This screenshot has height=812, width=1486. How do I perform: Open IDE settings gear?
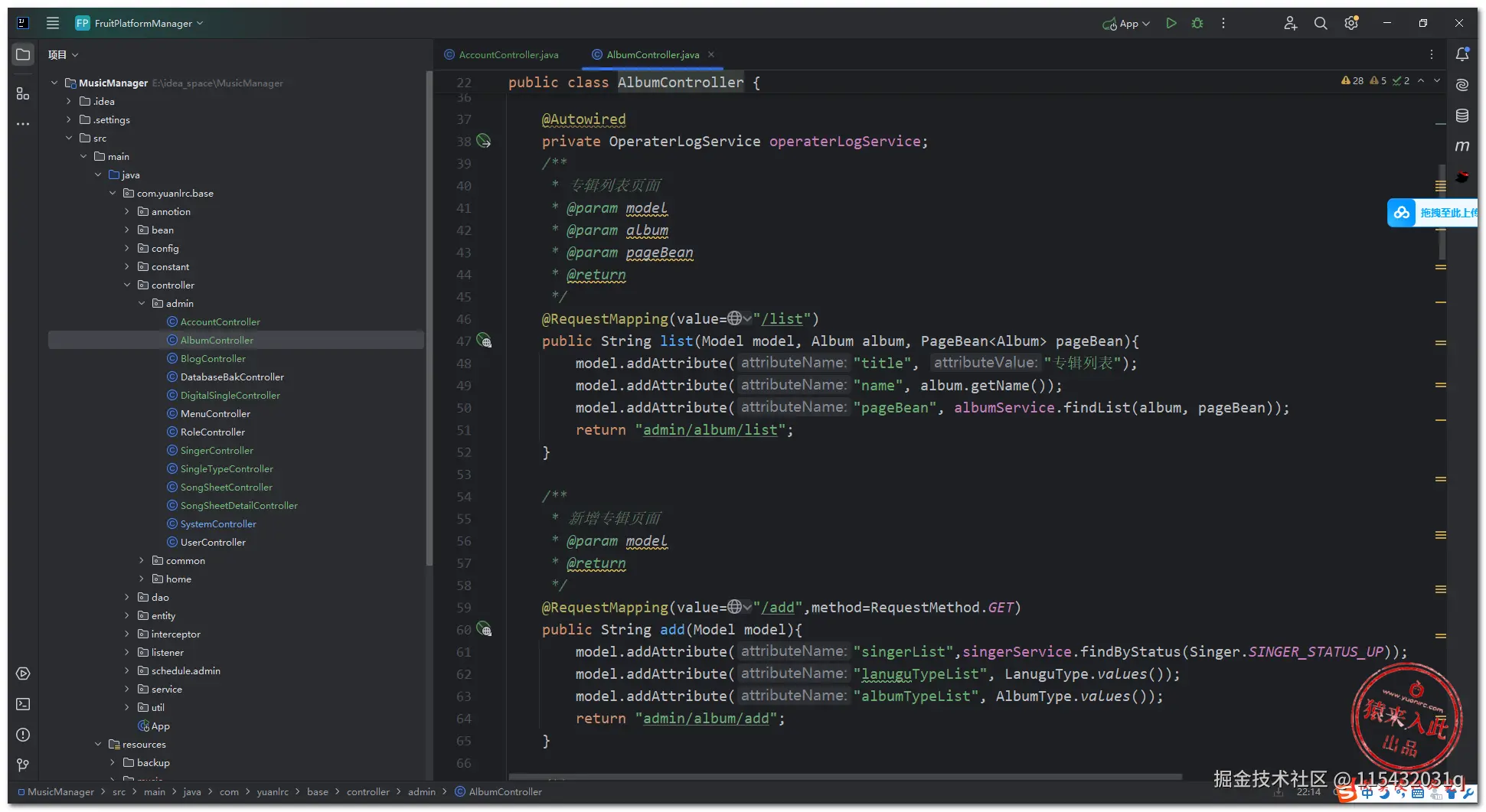(1351, 23)
